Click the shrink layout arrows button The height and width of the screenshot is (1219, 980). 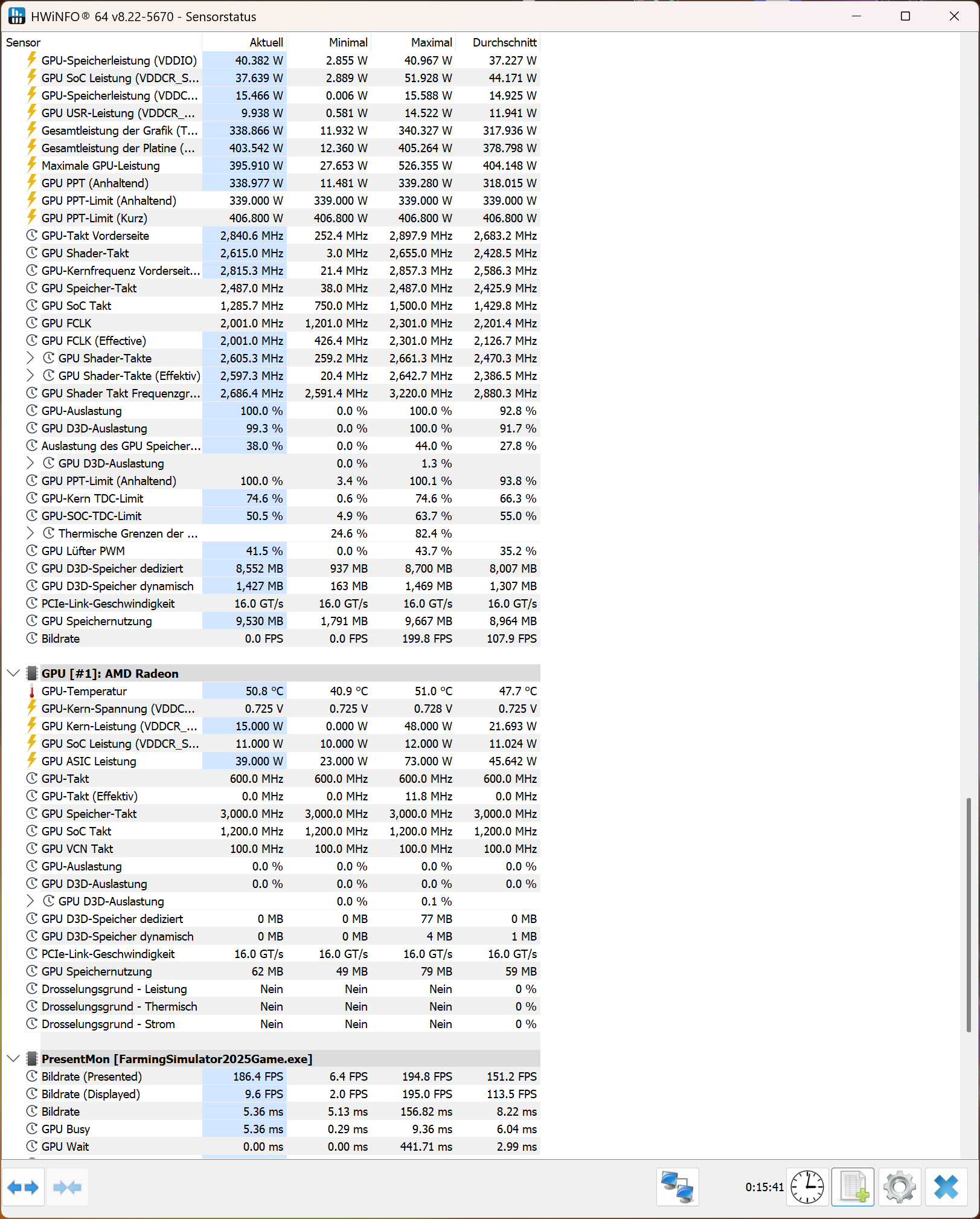(67, 1187)
